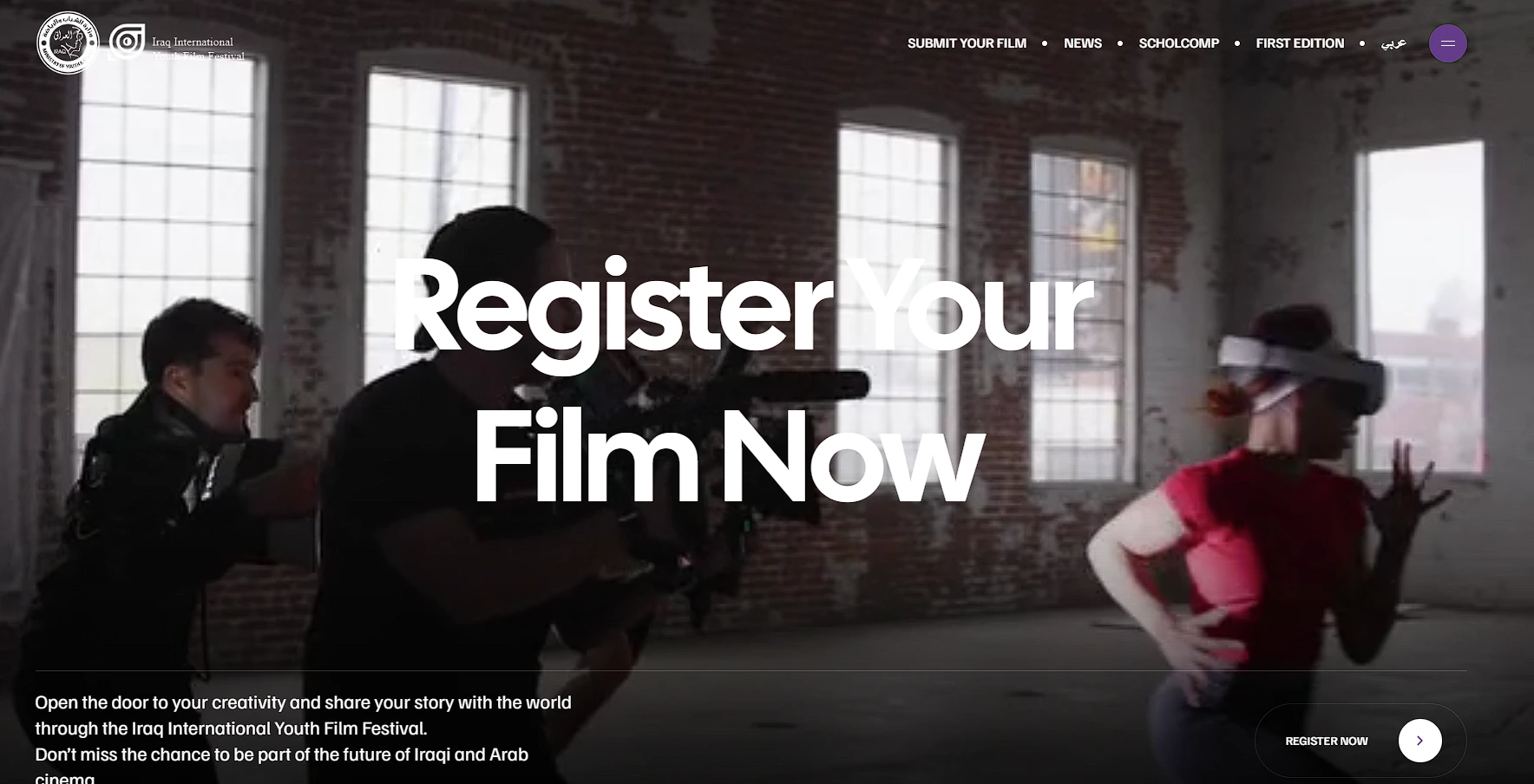Click the paragraph about opening the door to creativity
The image size is (1534, 784).
coord(303,738)
